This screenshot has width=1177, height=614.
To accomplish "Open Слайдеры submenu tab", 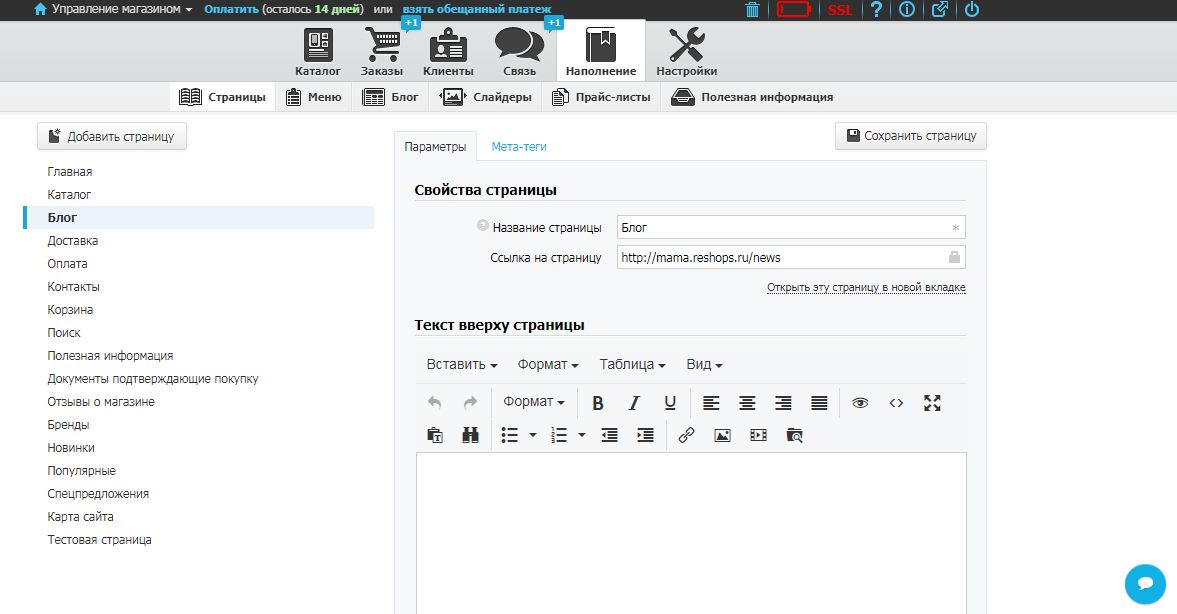I will [485, 97].
